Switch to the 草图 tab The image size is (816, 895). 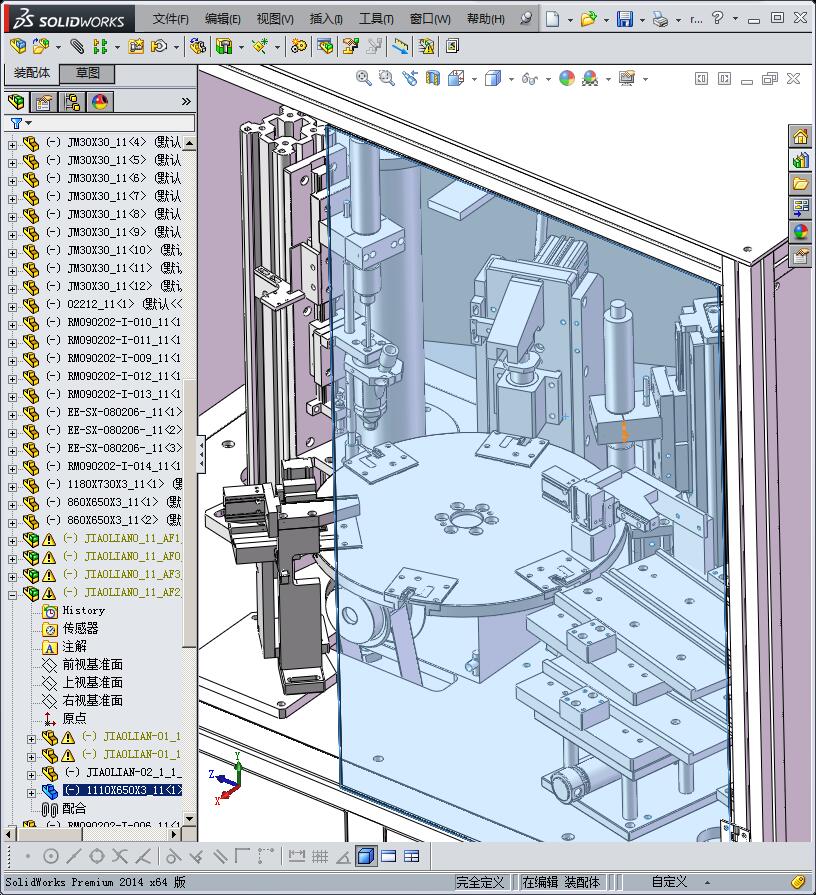coord(88,73)
